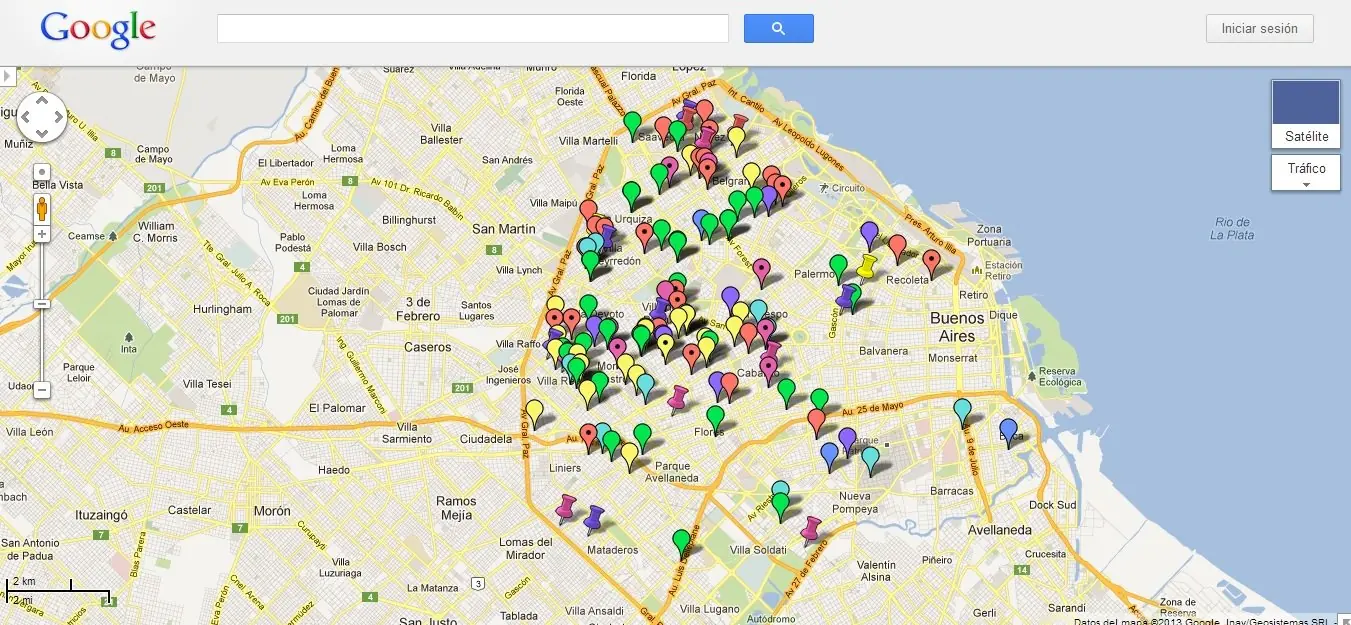Screen dimensions: 1351x625
Task: Select the magenta pushpin above Mataderos
Action: 567,506
